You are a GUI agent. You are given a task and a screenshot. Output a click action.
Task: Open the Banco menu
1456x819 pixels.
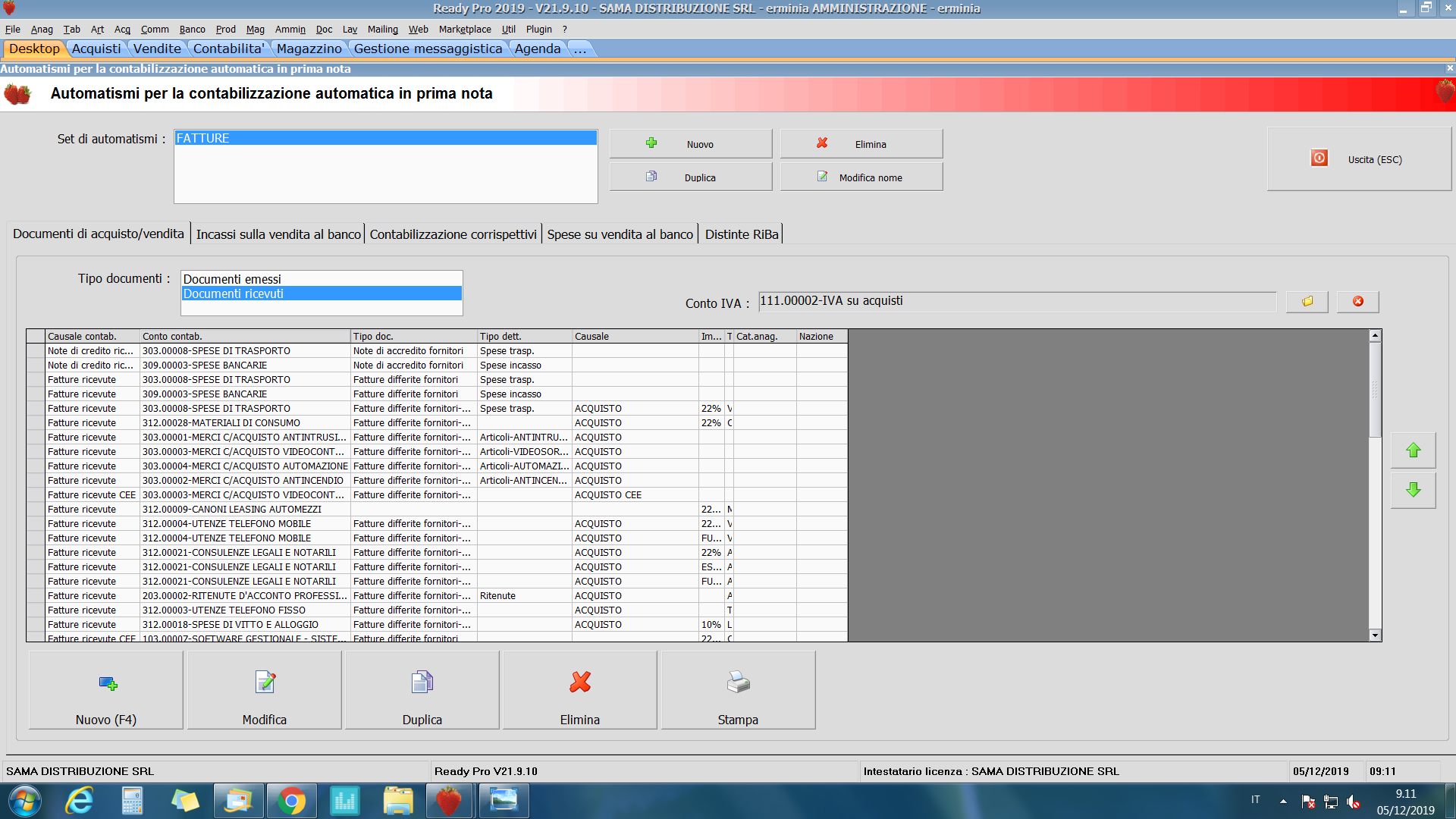(193, 29)
